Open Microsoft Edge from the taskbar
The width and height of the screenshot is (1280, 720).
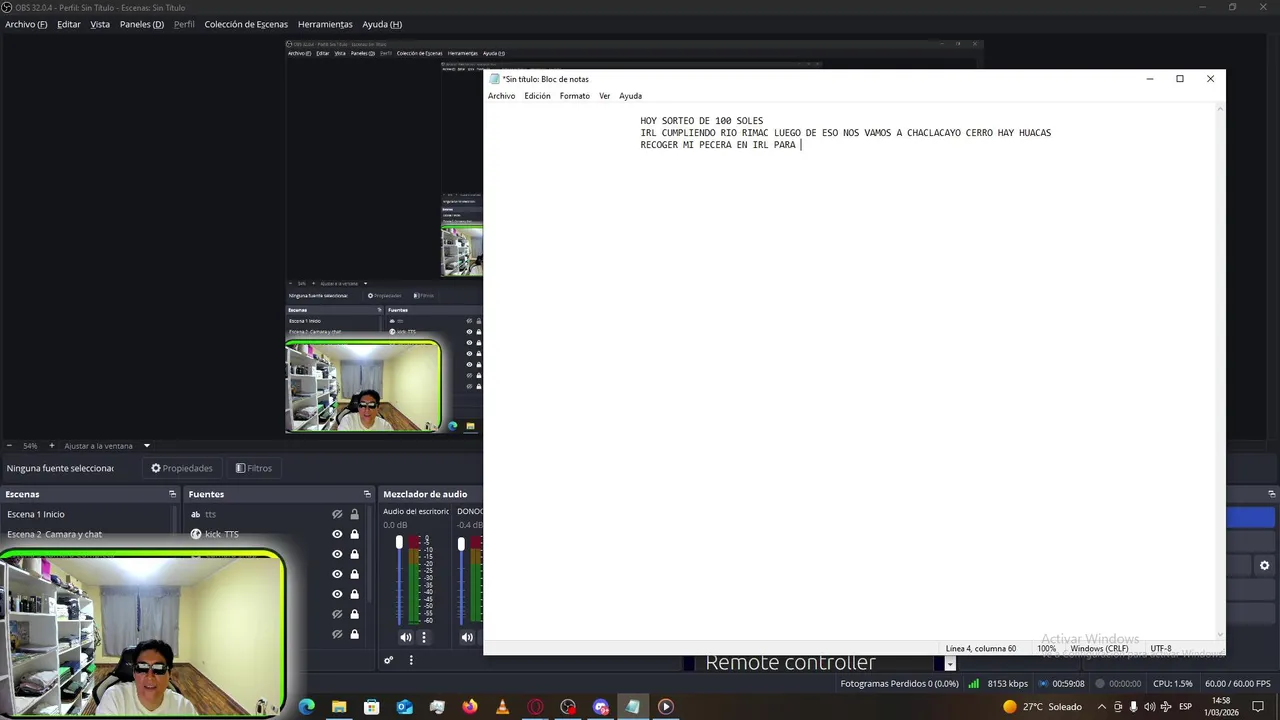pyautogui.click(x=307, y=707)
